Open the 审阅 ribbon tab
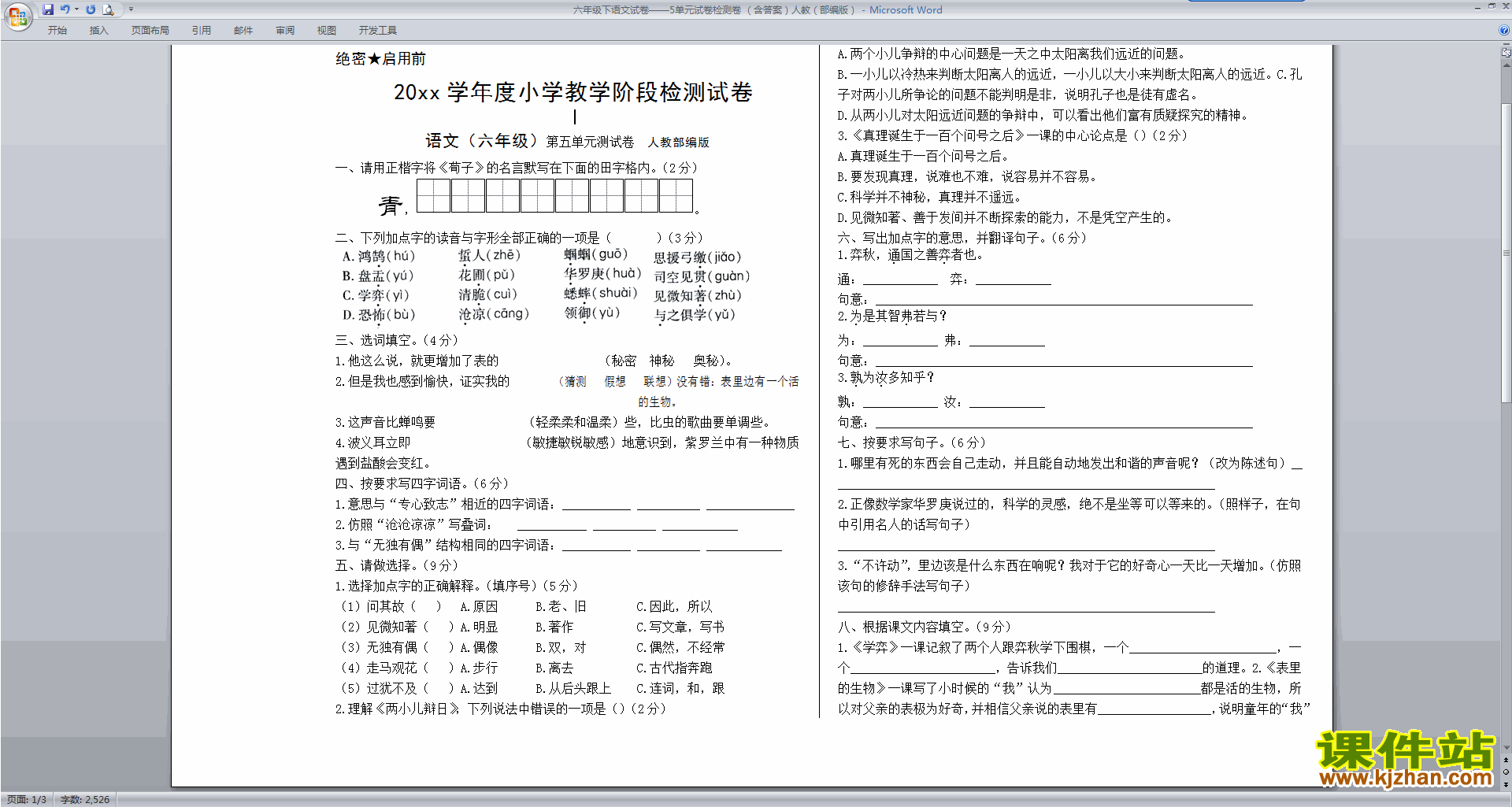 coord(285,30)
